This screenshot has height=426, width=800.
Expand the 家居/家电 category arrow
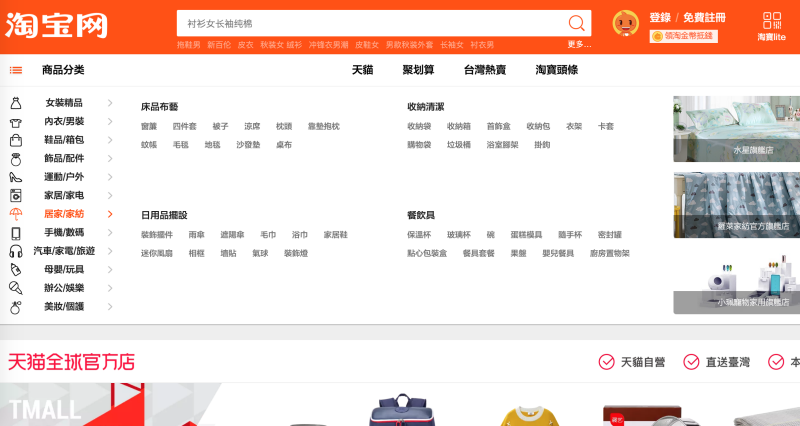pyautogui.click(x=110, y=195)
